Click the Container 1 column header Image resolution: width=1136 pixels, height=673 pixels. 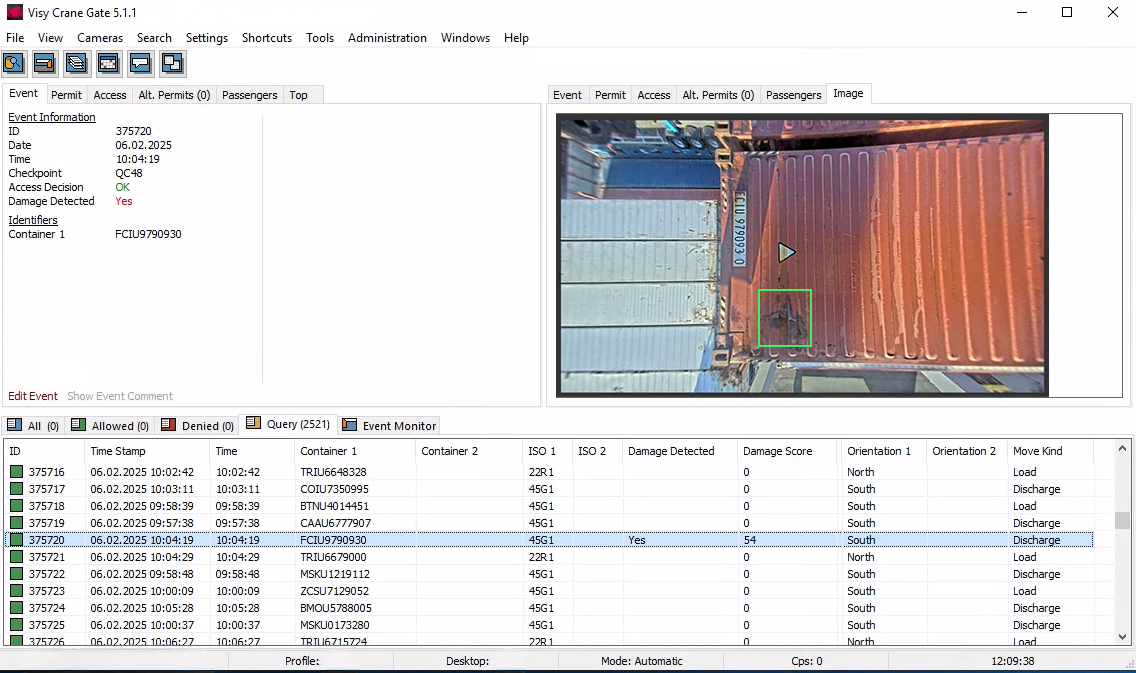(328, 451)
